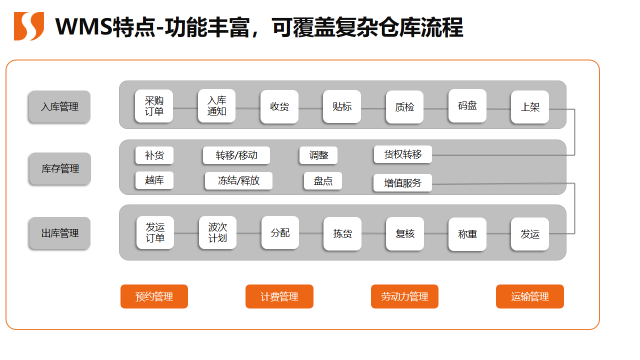Click the 拣货 step box
Viewport: 640px width, 360px height.
click(x=342, y=233)
